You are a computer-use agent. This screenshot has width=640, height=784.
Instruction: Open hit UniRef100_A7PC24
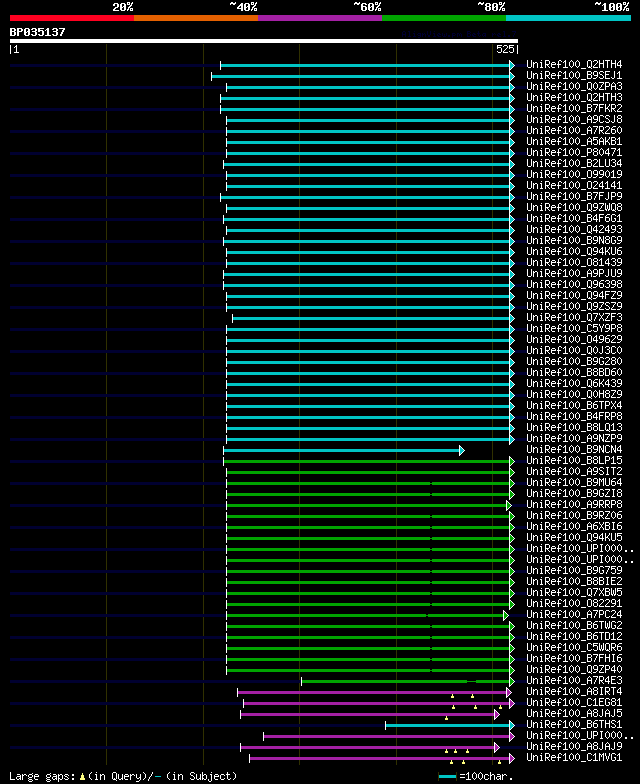click(574, 614)
